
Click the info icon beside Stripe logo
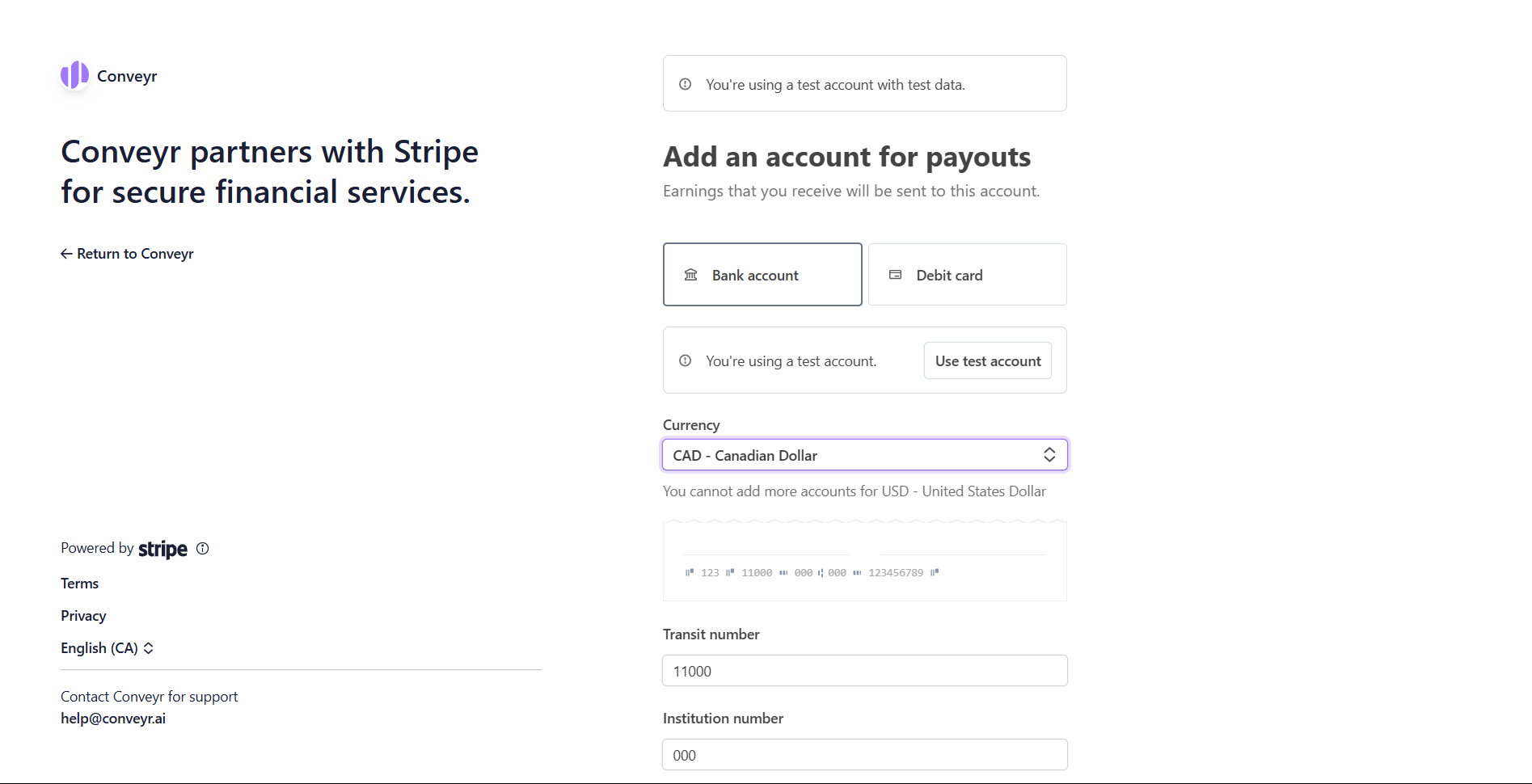click(203, 548)
